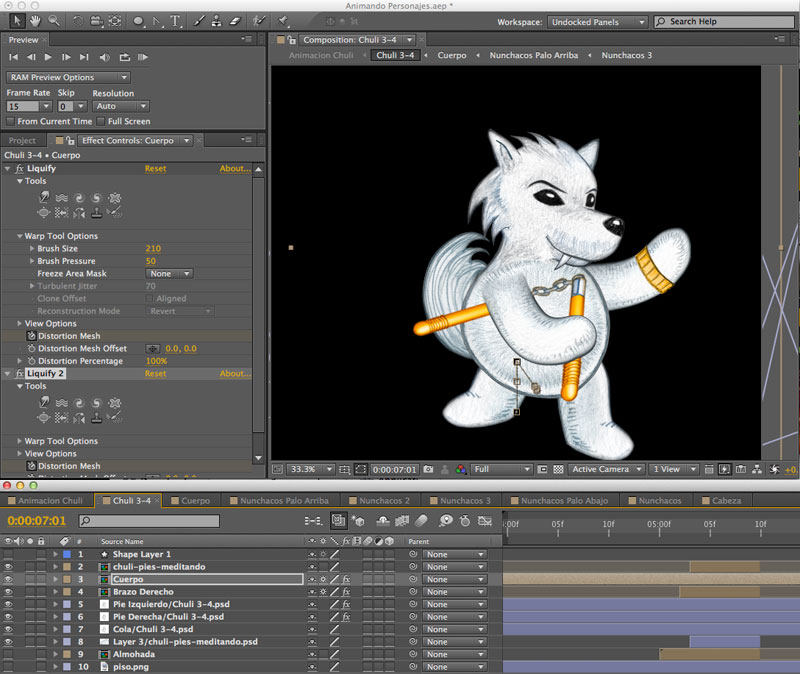The image size is (800, 674).
Task: Take snapshot with camera icon
Action: (428, 469)
